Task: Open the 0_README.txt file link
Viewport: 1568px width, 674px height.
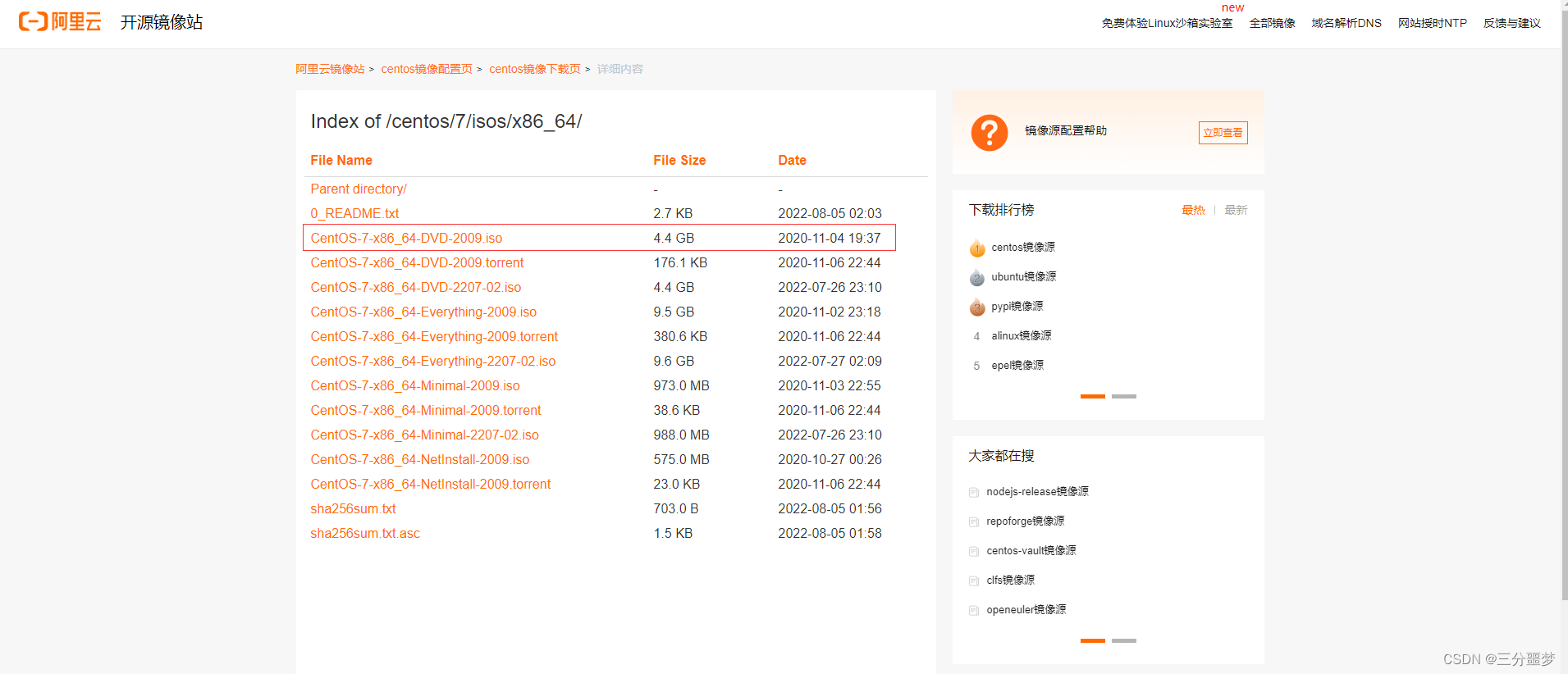Action: pyautogui.click(x=354, y=213)
